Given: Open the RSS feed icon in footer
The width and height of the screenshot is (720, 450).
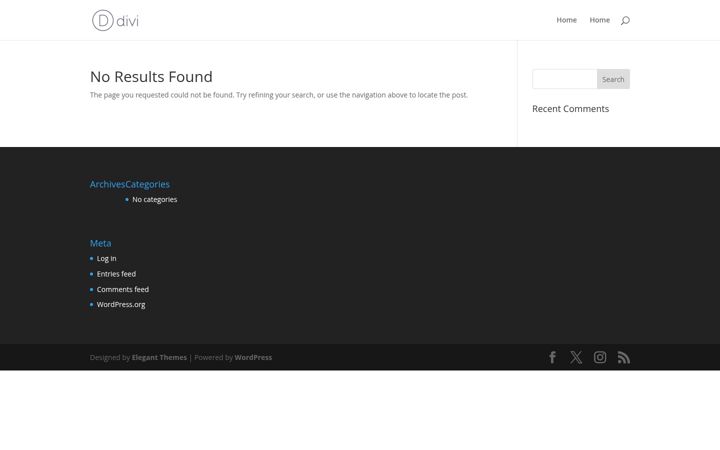Looking at the screenshot, I should click(x=624, y=357).
